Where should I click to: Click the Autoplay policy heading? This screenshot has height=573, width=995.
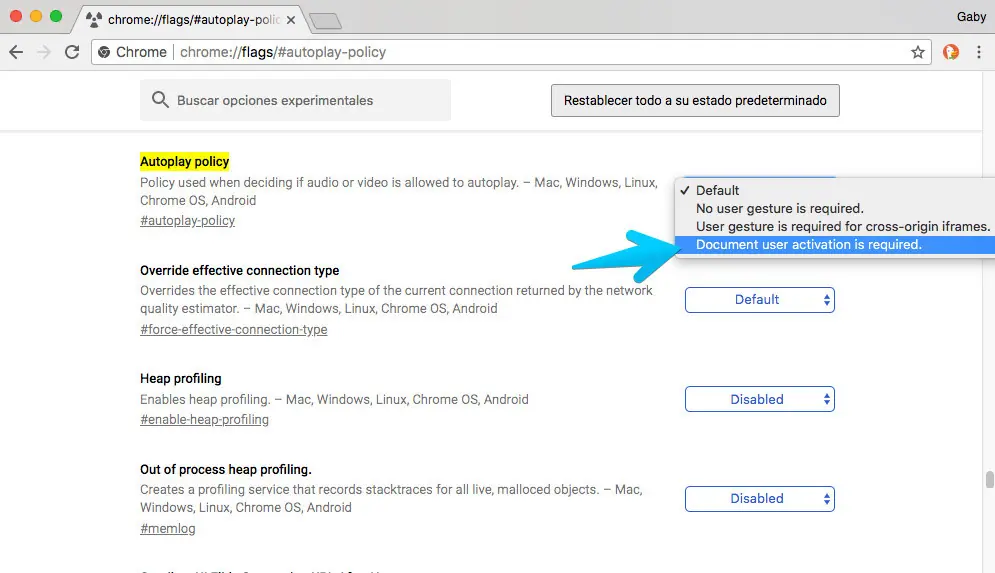[185, 161]
